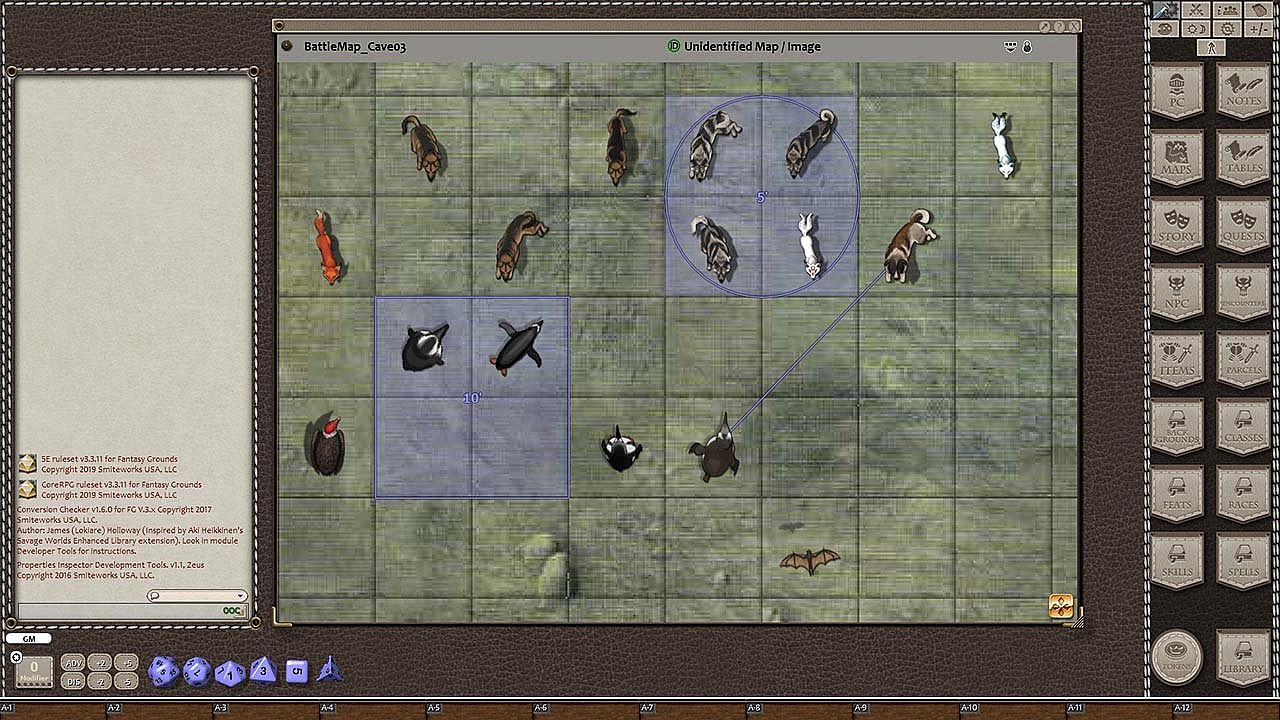Select the bat token on the map
This screenshot has width=1280, height=720.
tap(809, 561)
